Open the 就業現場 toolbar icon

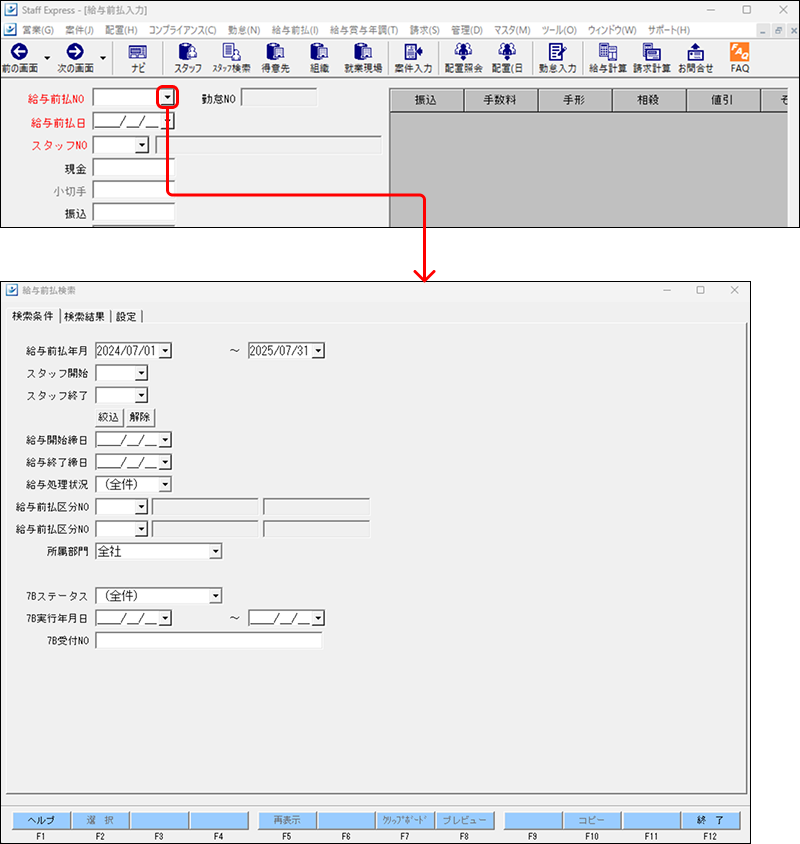tap(363, 57)
